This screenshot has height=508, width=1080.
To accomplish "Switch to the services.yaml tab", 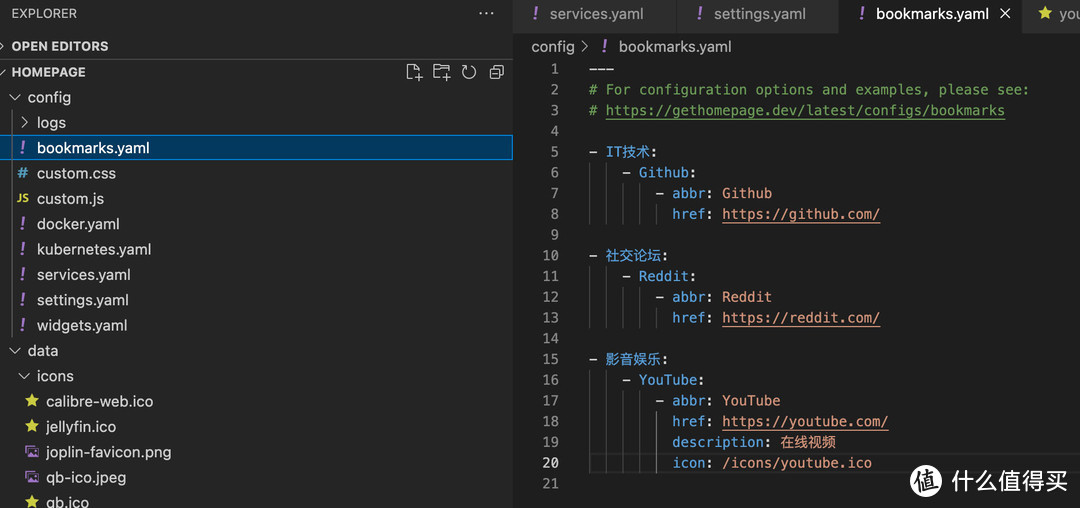I will tap(596, 14).
